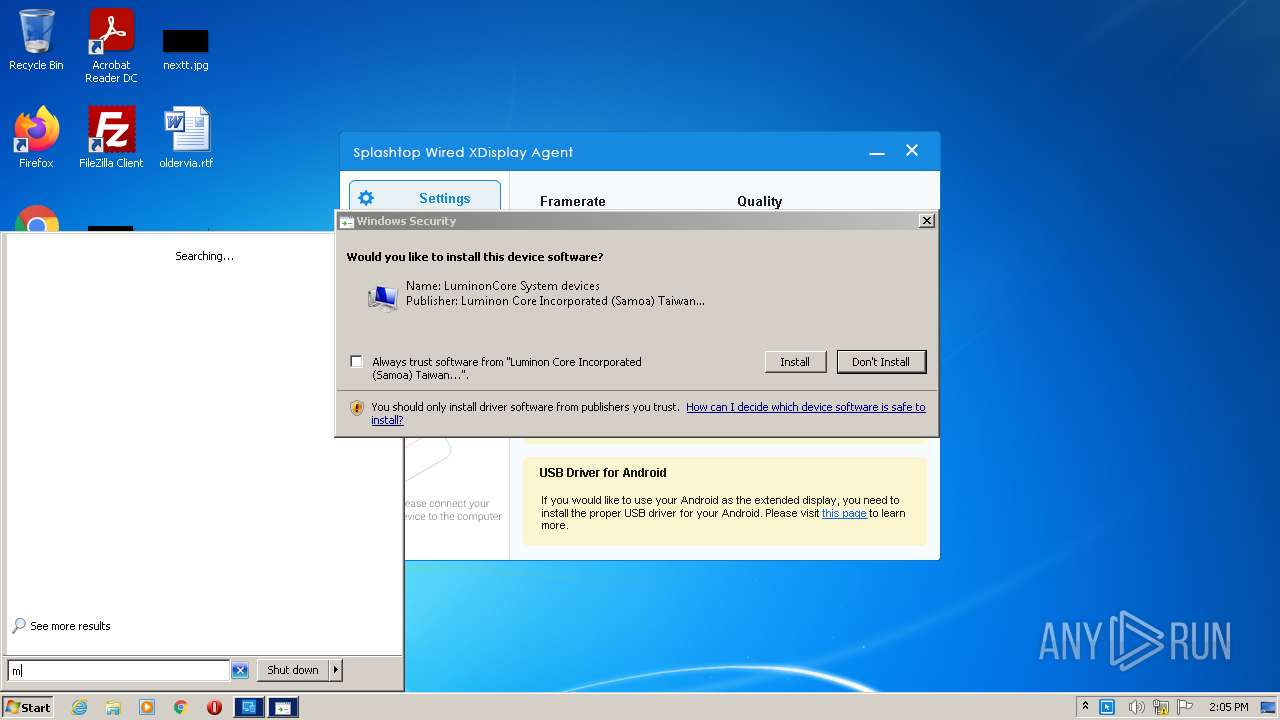Click the Splashtop tray icon
This screenshot has height=720, width=1280.
click(1107, 707)
